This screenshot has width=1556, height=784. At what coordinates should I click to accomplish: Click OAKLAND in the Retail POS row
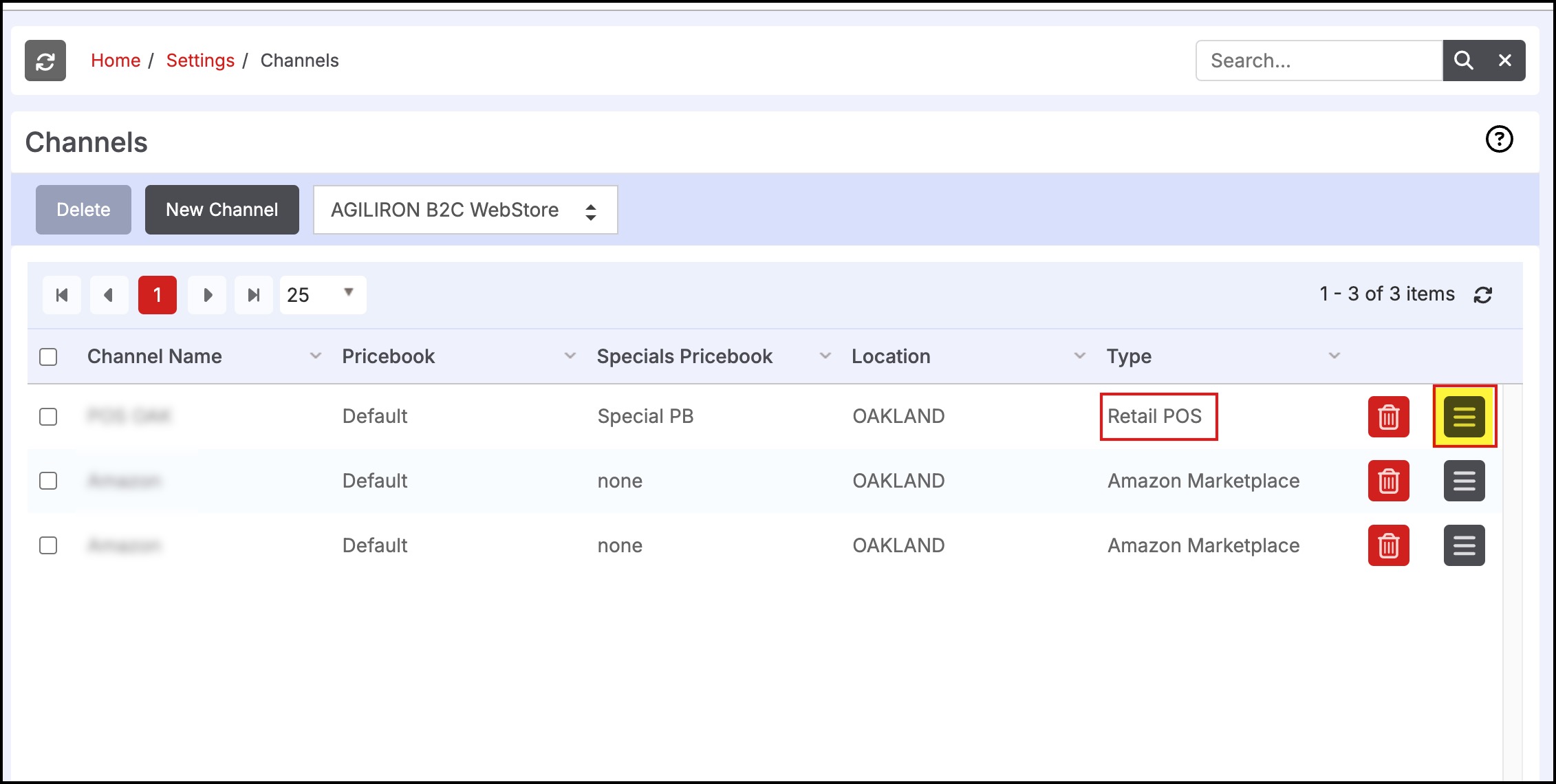898,417
